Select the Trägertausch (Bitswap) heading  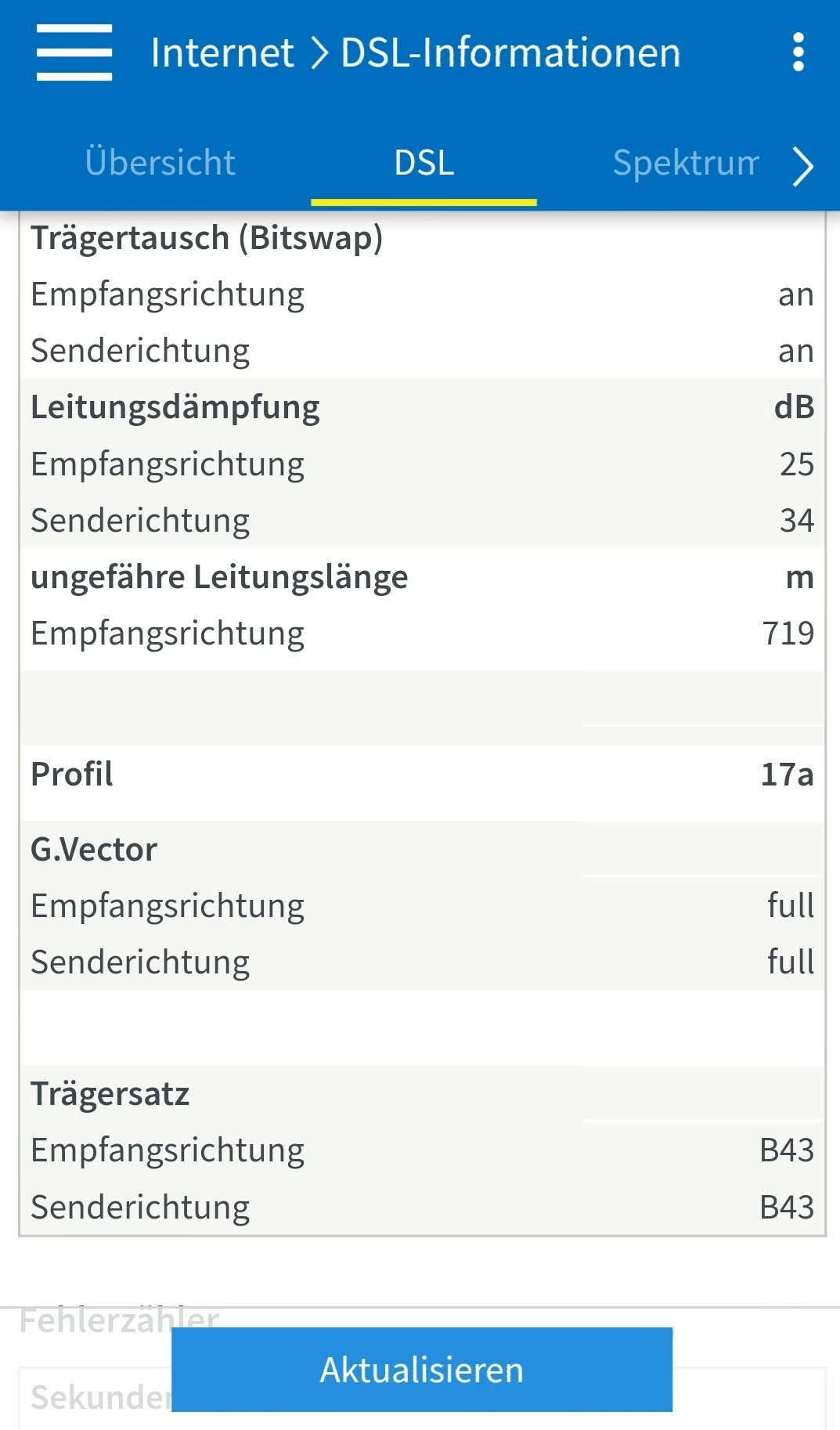[x=207, y=238]
